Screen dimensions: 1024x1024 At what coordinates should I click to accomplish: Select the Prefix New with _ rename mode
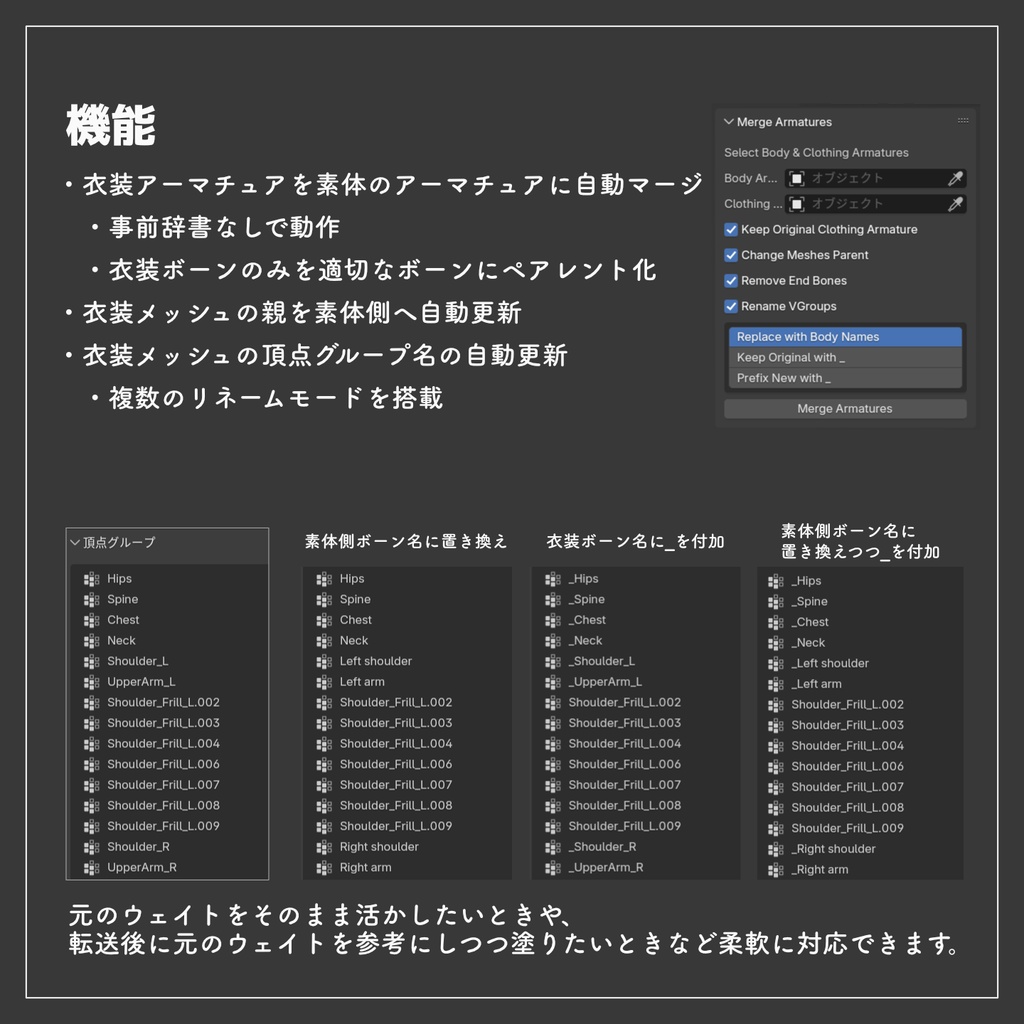click(845, 377)
